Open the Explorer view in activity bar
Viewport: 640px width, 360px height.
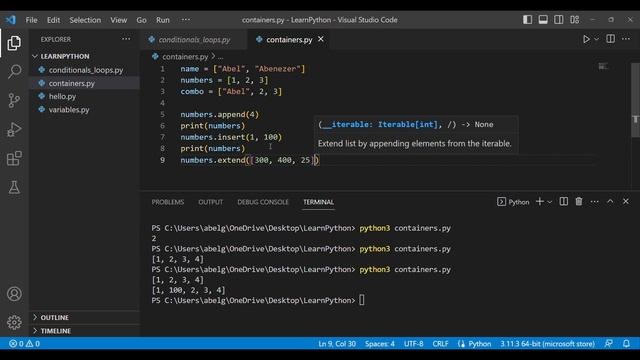pos(14,43)
